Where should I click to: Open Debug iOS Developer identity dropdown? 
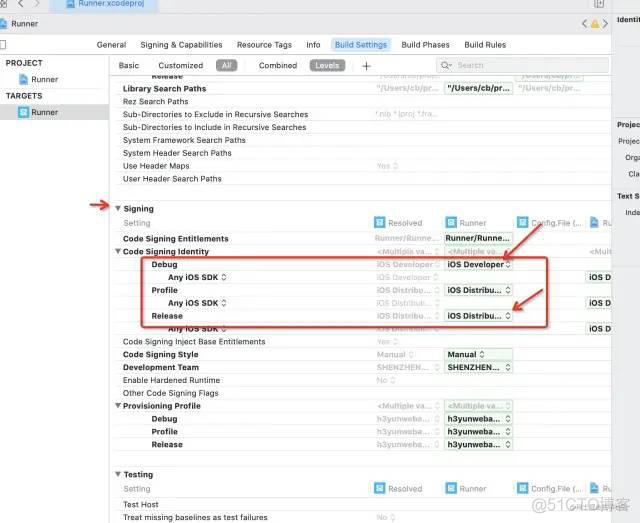478,264
